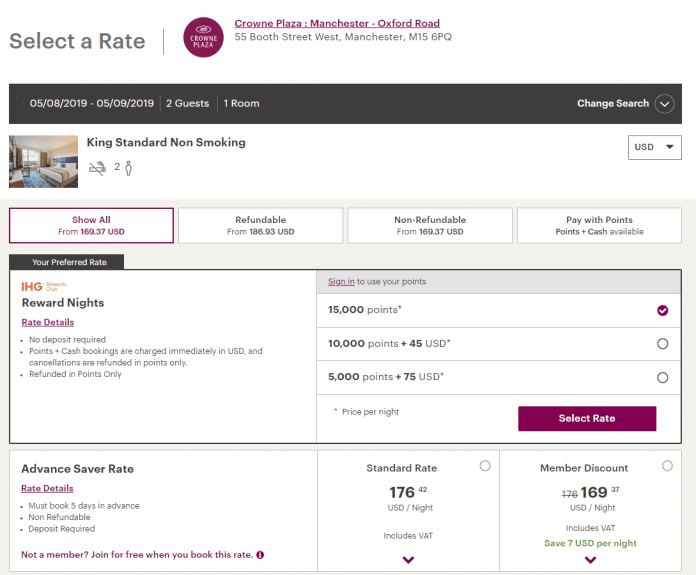696x575 pixels.
Task: Click the Save 7 USD per night text
Action: (x=590, y=543)
